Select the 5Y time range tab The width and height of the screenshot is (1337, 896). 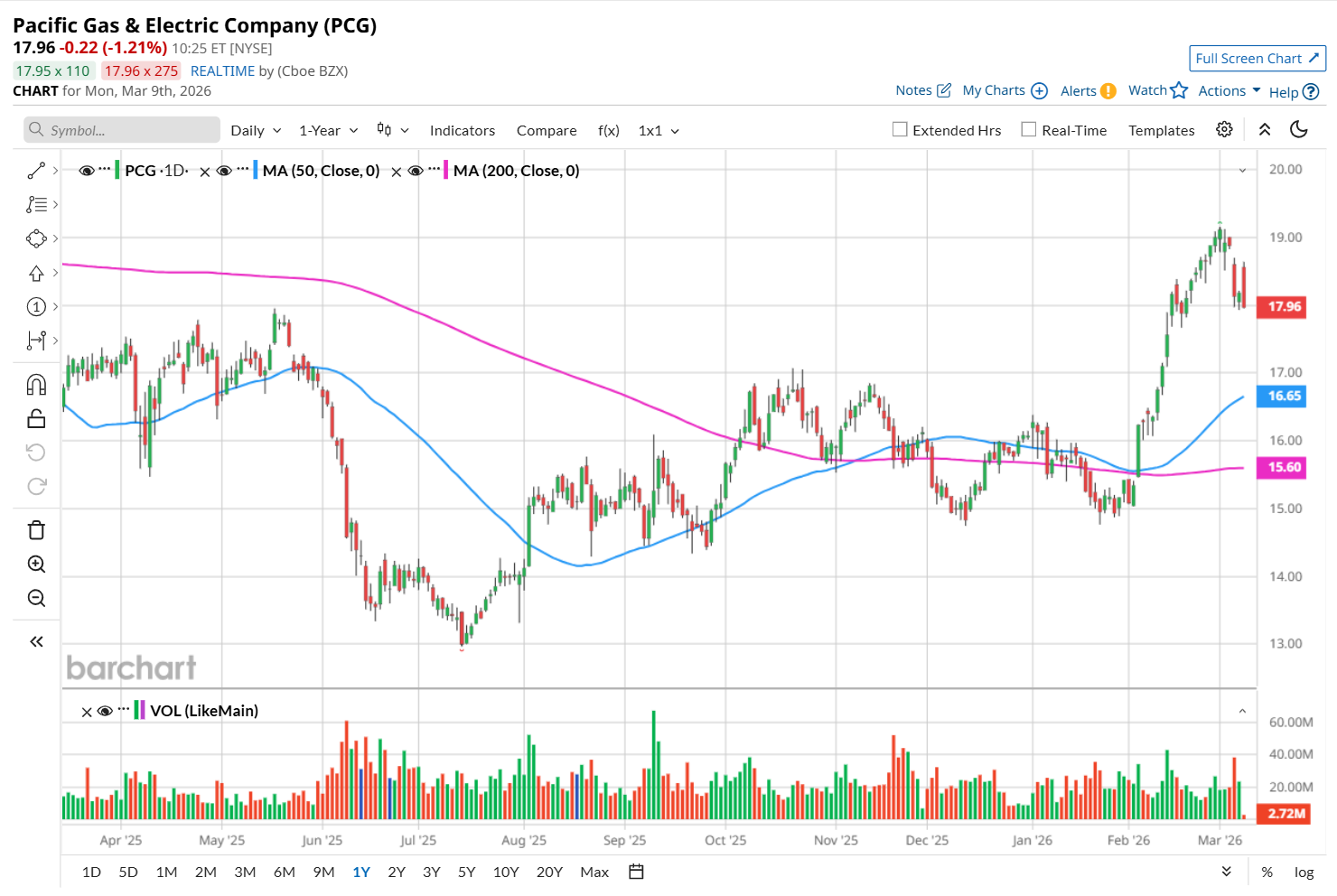[466, 872]
